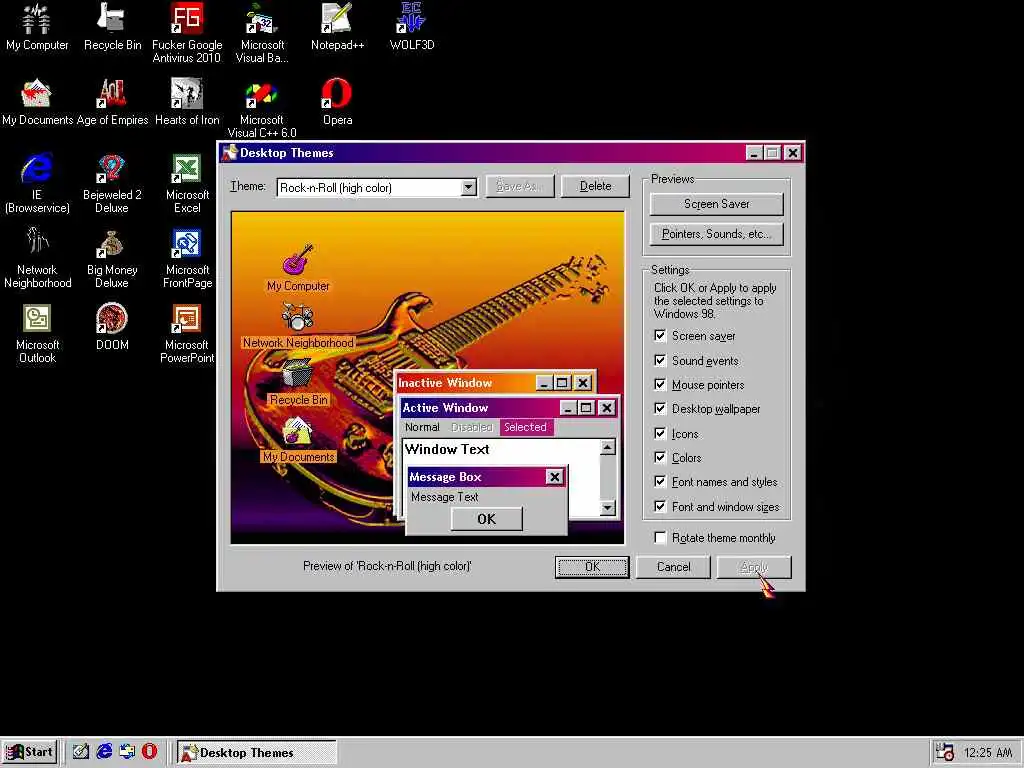
Task: Click the preview window's scrollbar down arrow
Action: coord(607,507)
